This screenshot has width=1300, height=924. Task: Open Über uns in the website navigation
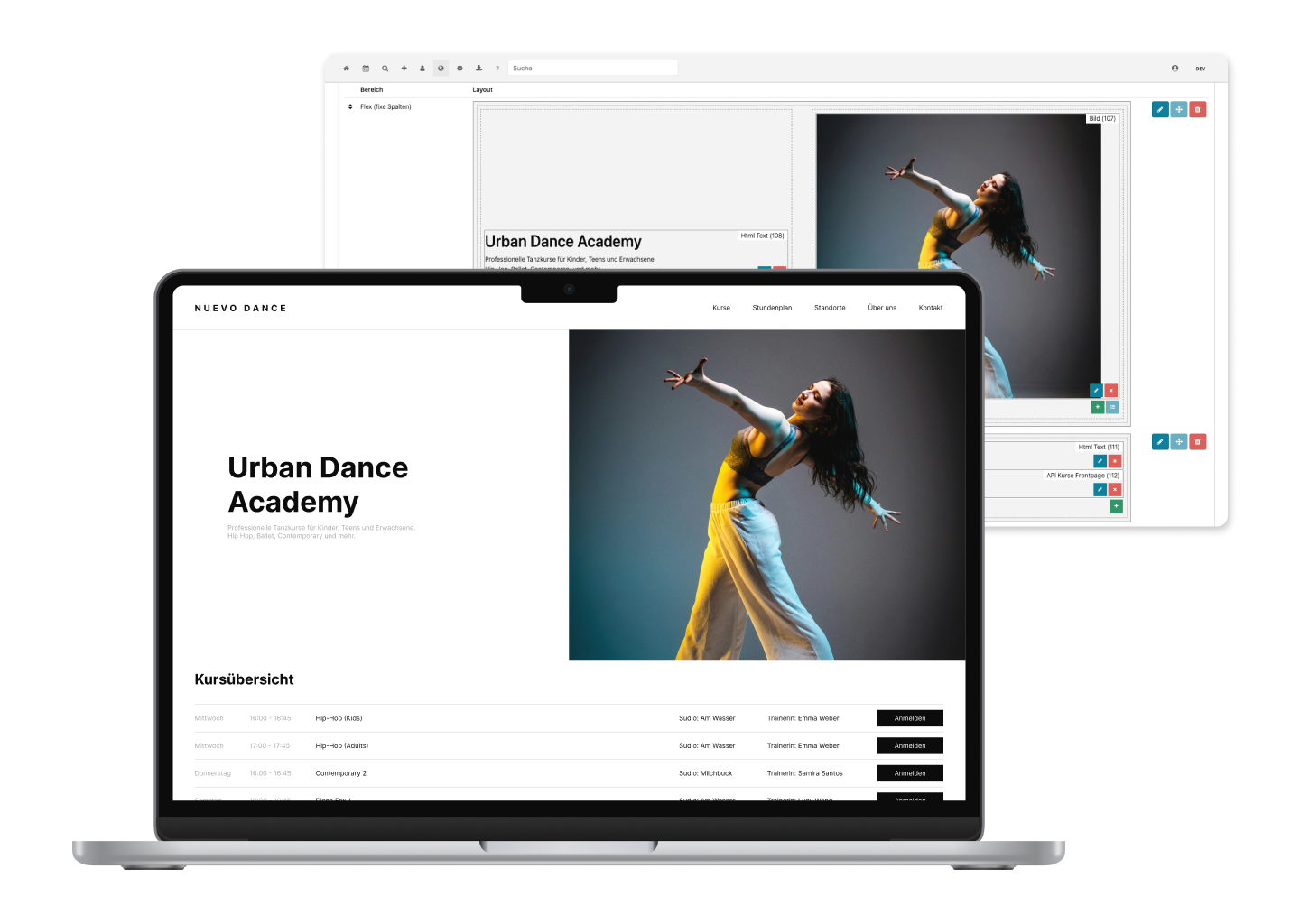click(882, 308)
